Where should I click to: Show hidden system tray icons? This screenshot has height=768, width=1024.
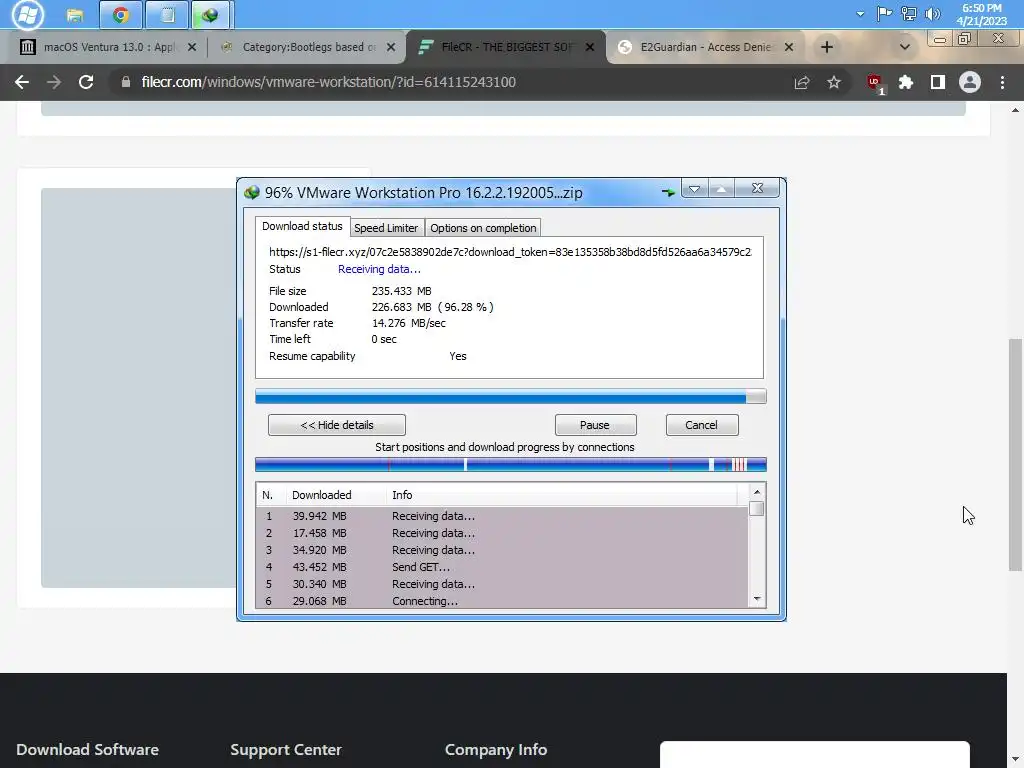[x=860, y=14]
